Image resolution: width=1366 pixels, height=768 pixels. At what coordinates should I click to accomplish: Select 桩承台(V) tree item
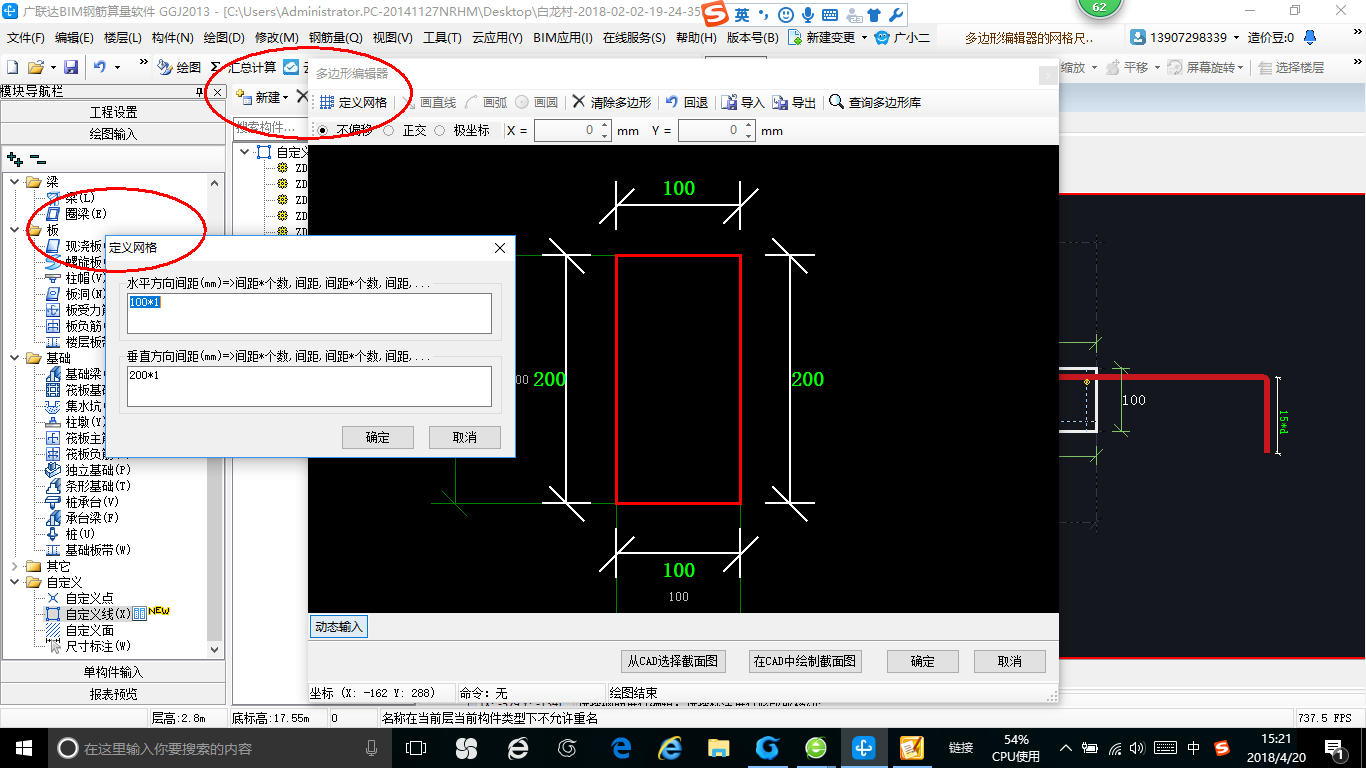pyautogui.click(x=83, y=502)
